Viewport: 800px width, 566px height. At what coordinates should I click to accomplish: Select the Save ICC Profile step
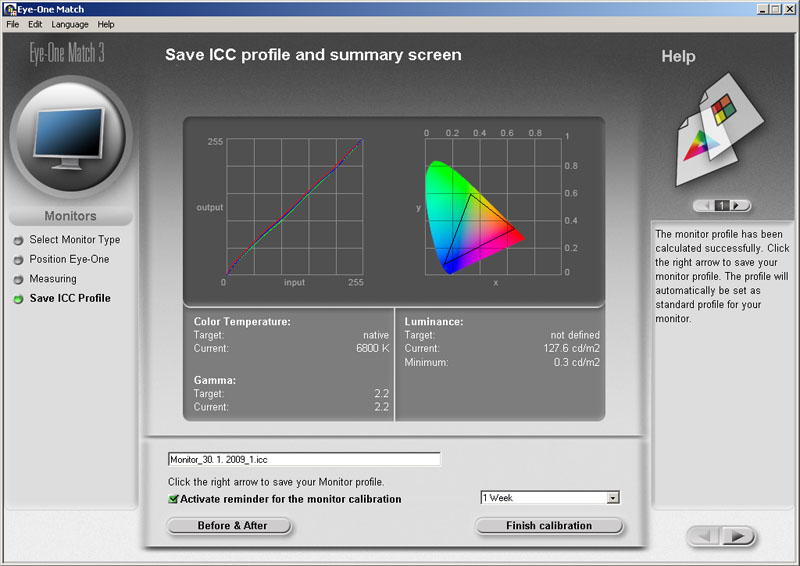tap(70, 298)
